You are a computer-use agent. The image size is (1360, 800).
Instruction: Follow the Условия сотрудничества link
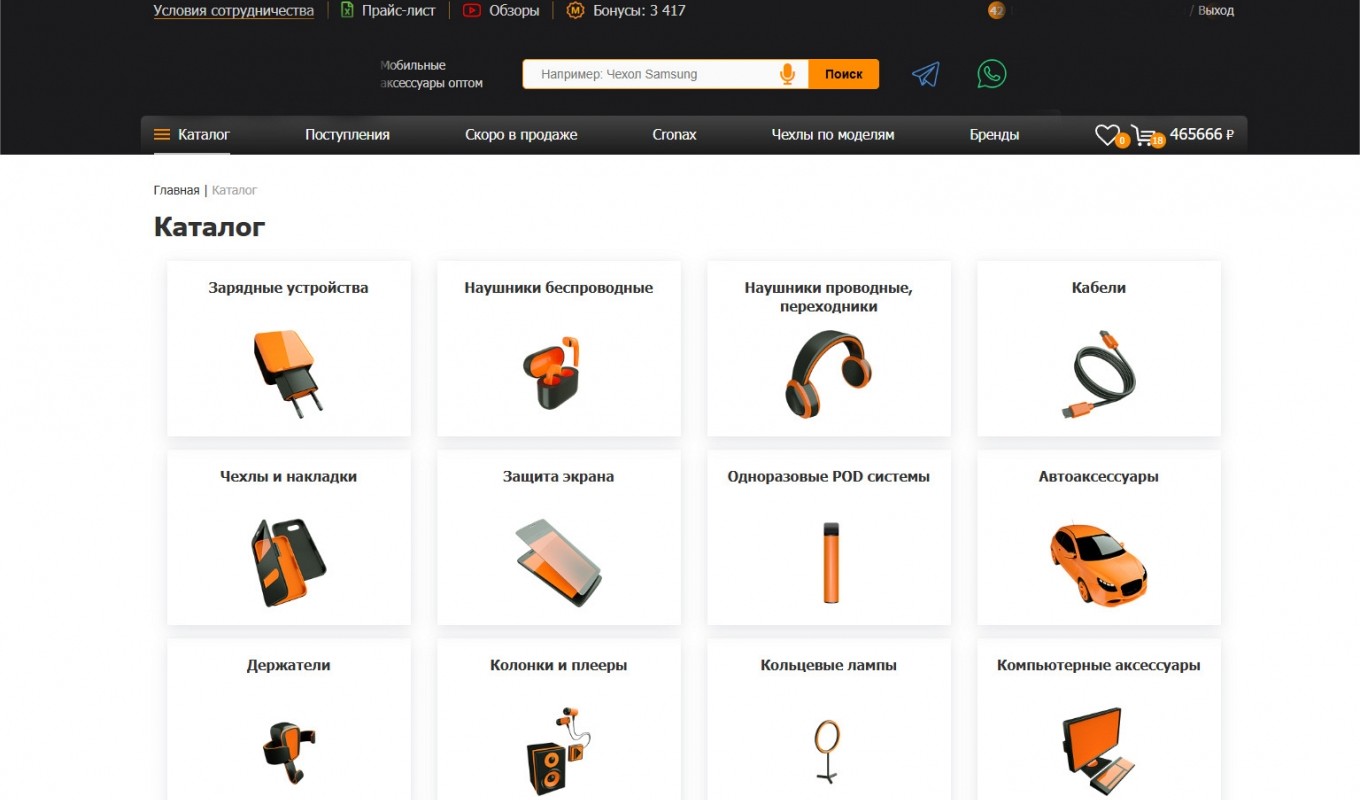click(x=233, y=11)
